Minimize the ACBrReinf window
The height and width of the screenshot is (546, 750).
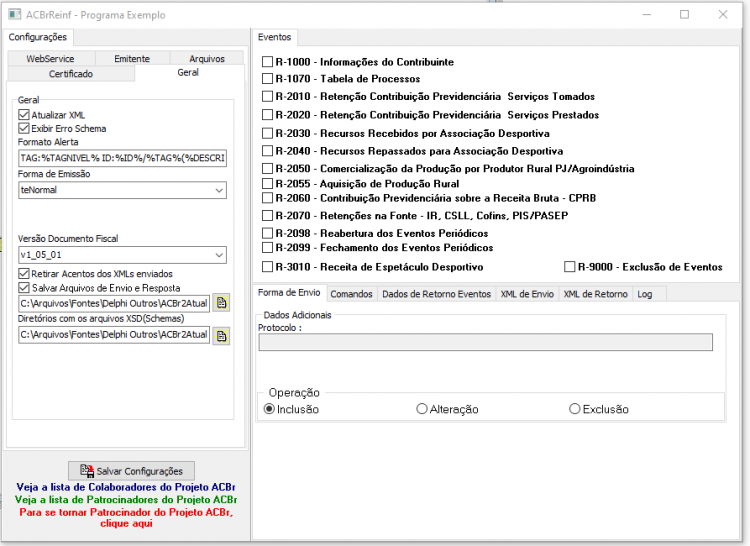tap(647, 15)
